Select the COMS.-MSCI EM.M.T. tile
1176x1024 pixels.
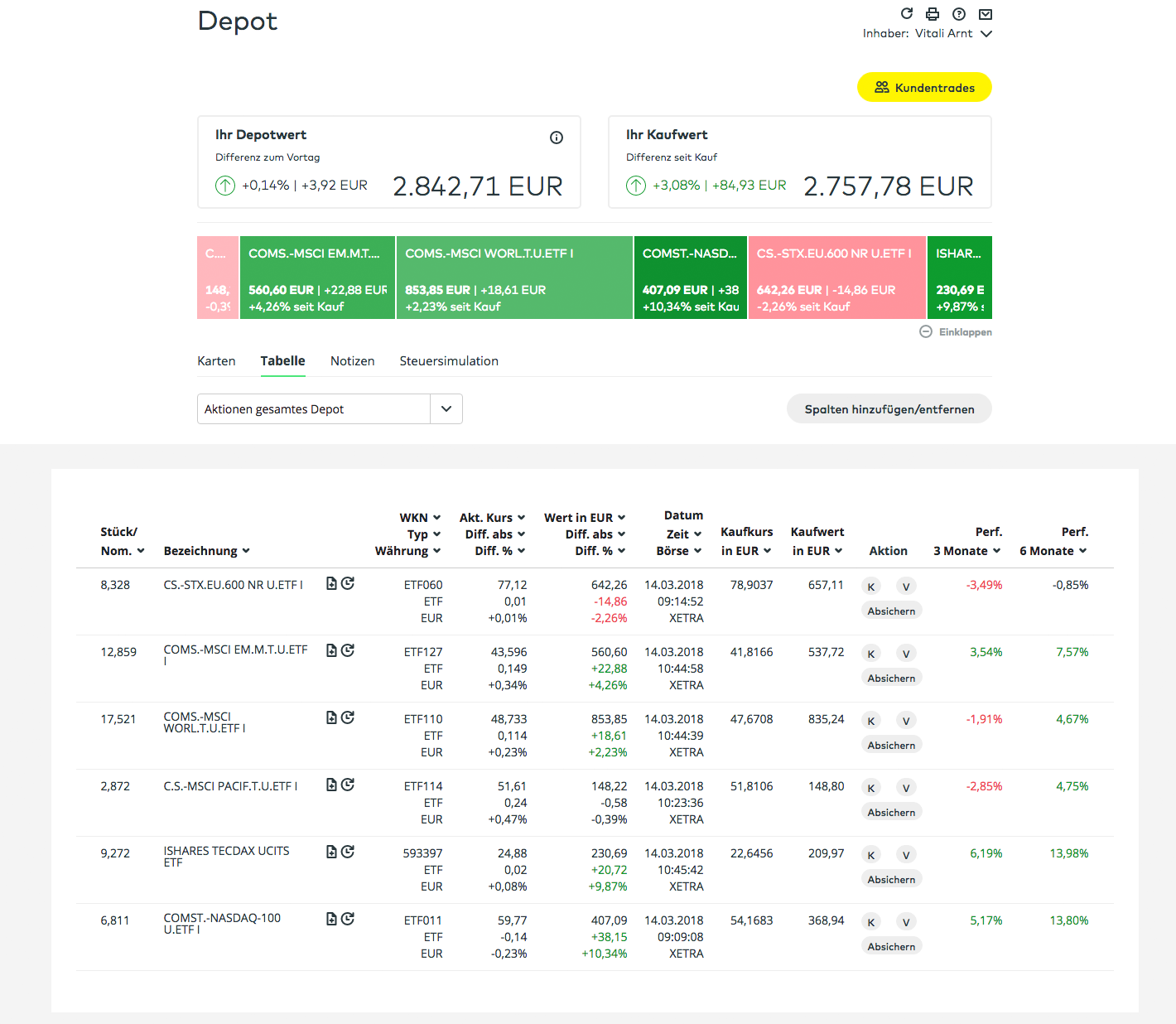(x=317, y=278)
